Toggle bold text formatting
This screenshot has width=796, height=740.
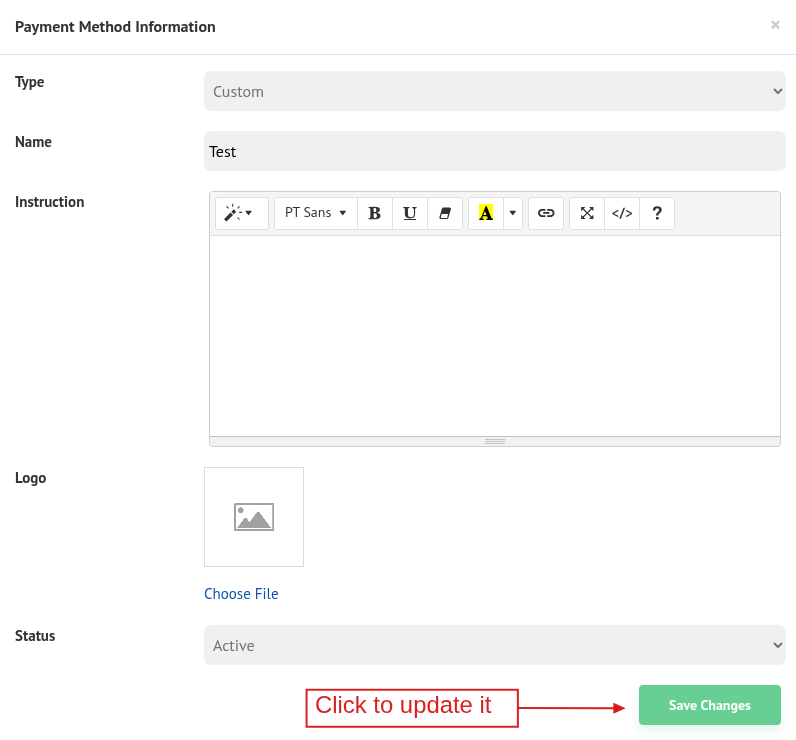[375, 213]
